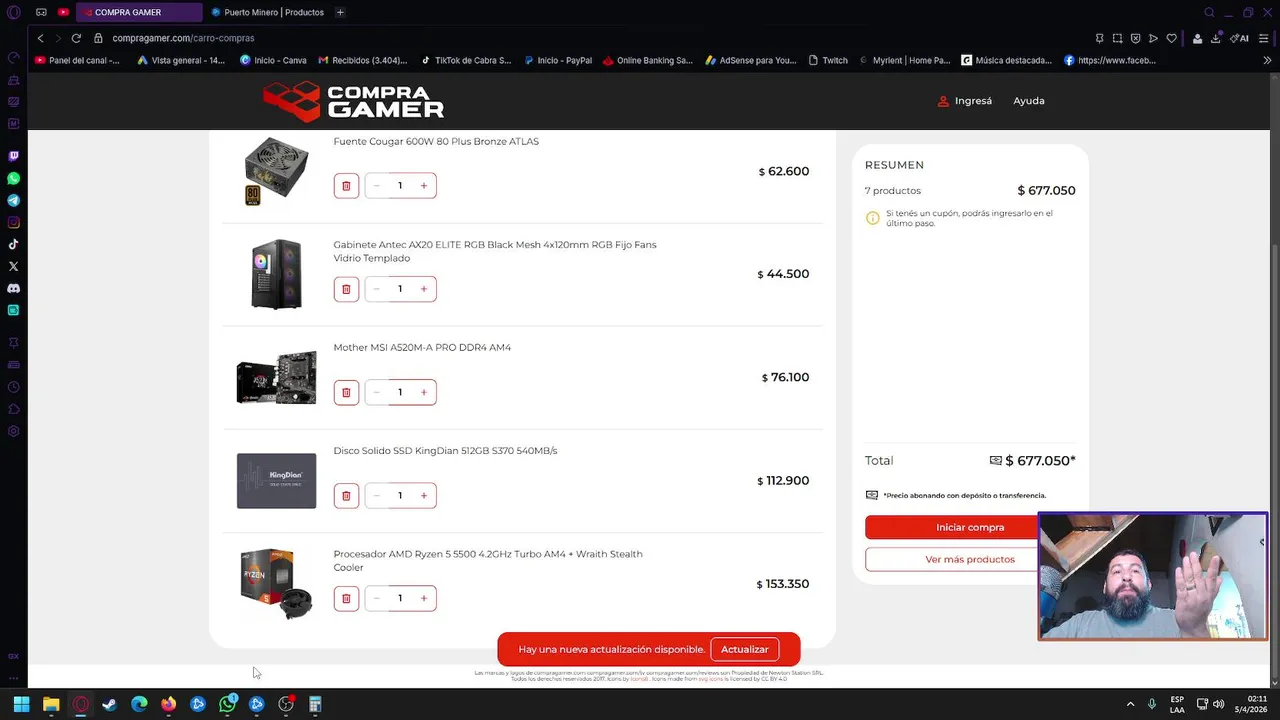Click Actualizar in the update banner
1280x720 pixels.
745,649
